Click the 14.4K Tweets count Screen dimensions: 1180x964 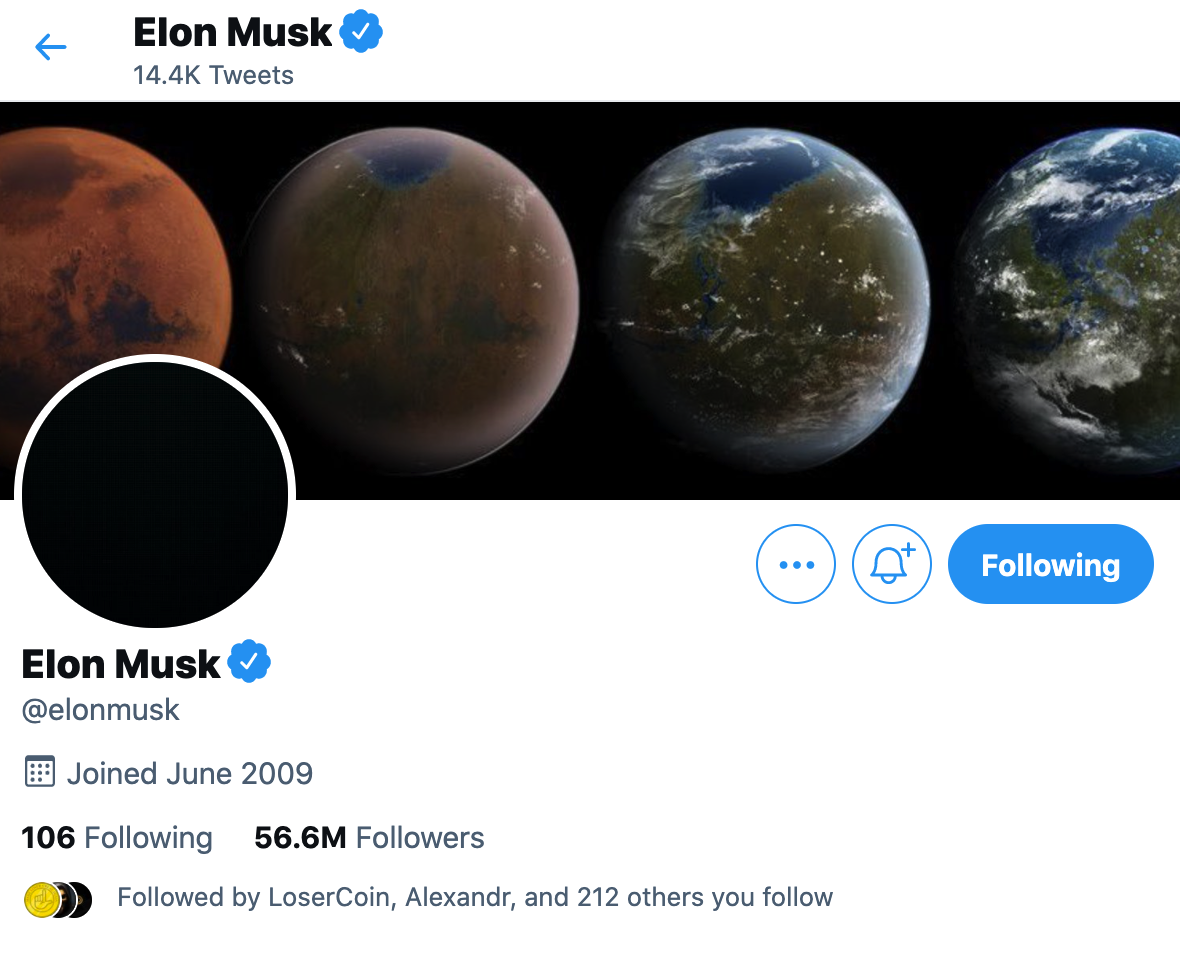tap(213, 75)
